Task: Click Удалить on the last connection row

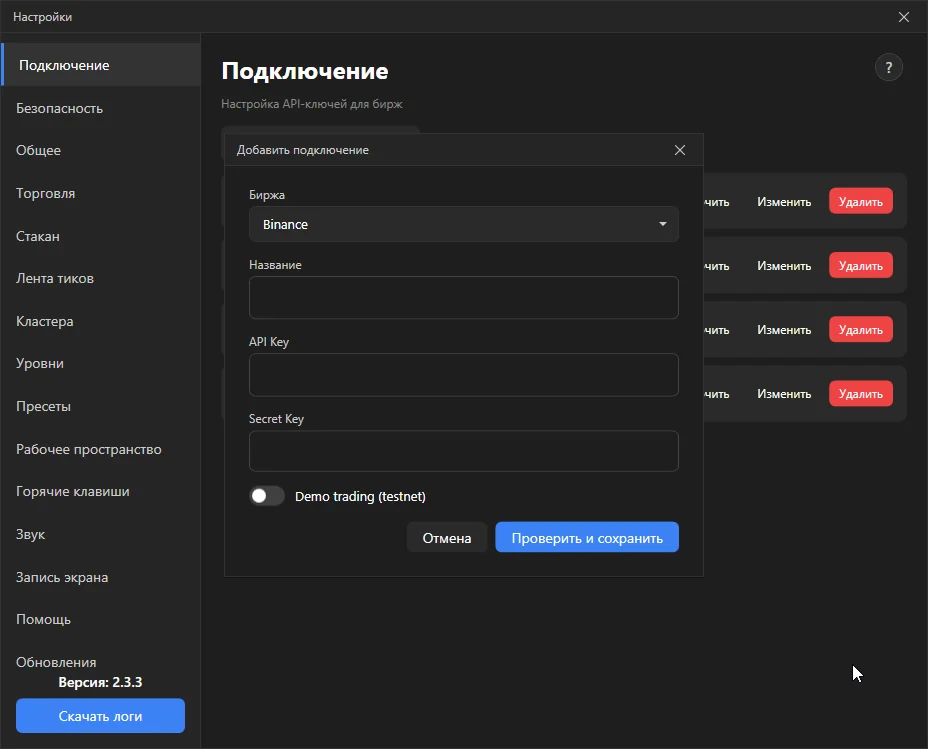Action: pyautogui.click(x=861, y=393)
